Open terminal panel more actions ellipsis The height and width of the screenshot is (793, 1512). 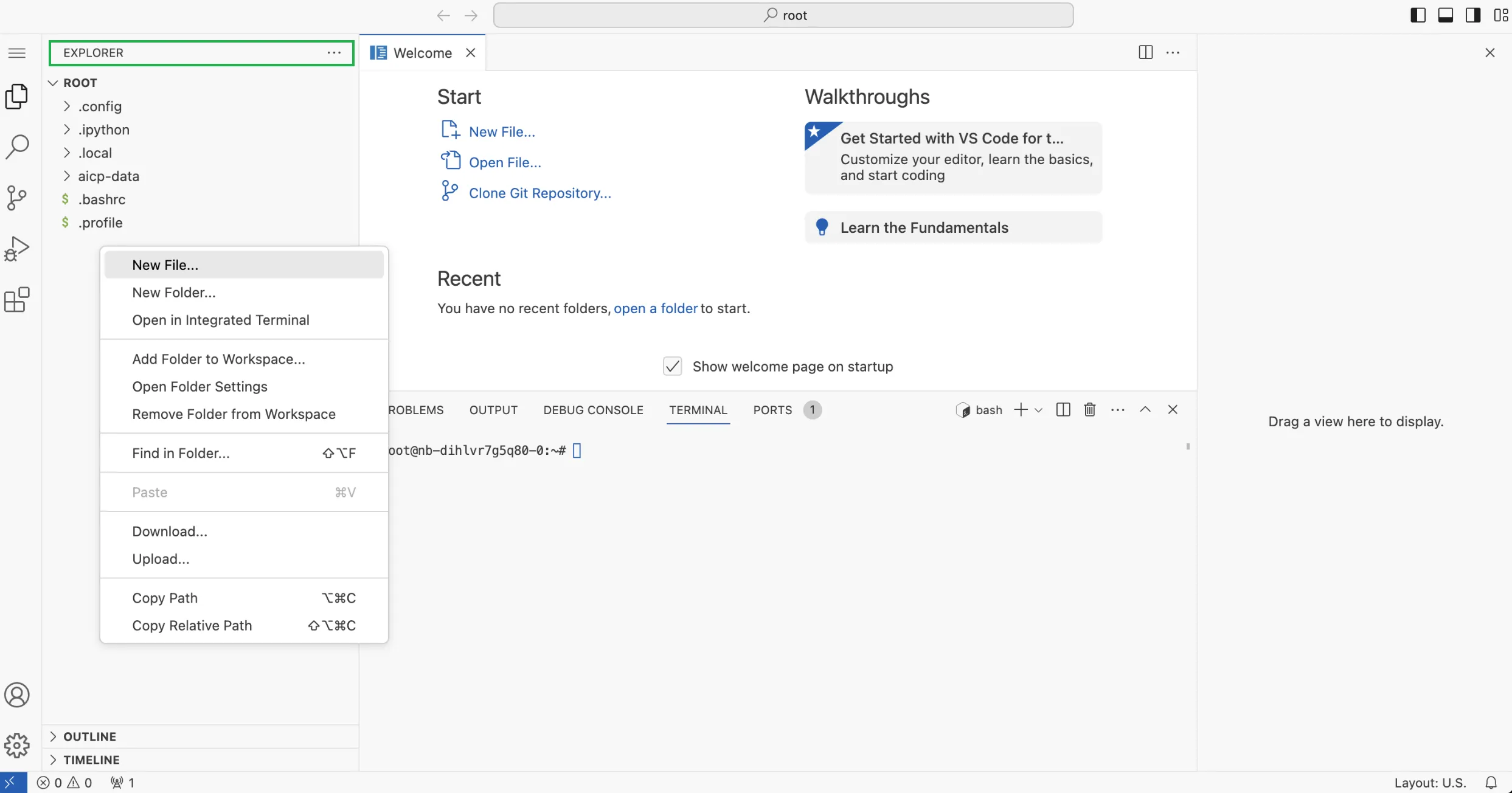(x=1118, y=410)
